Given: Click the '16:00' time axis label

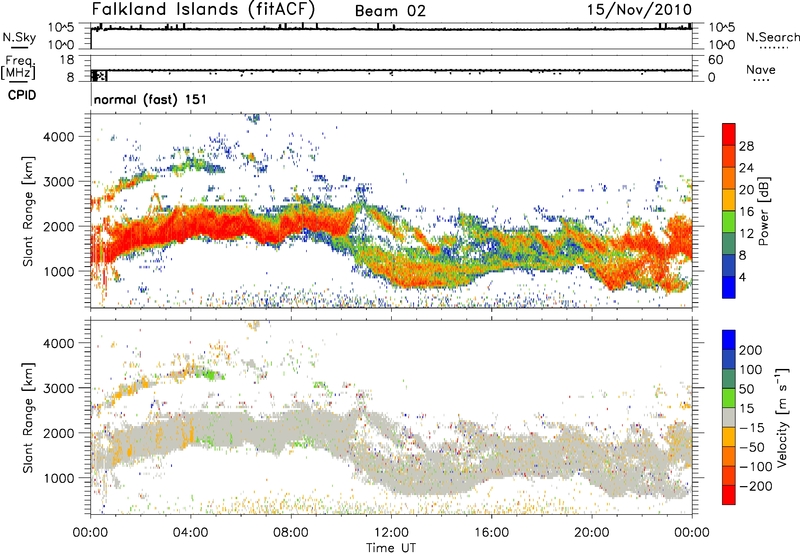Looking at the screenshot, I should (x=492, y=533).
